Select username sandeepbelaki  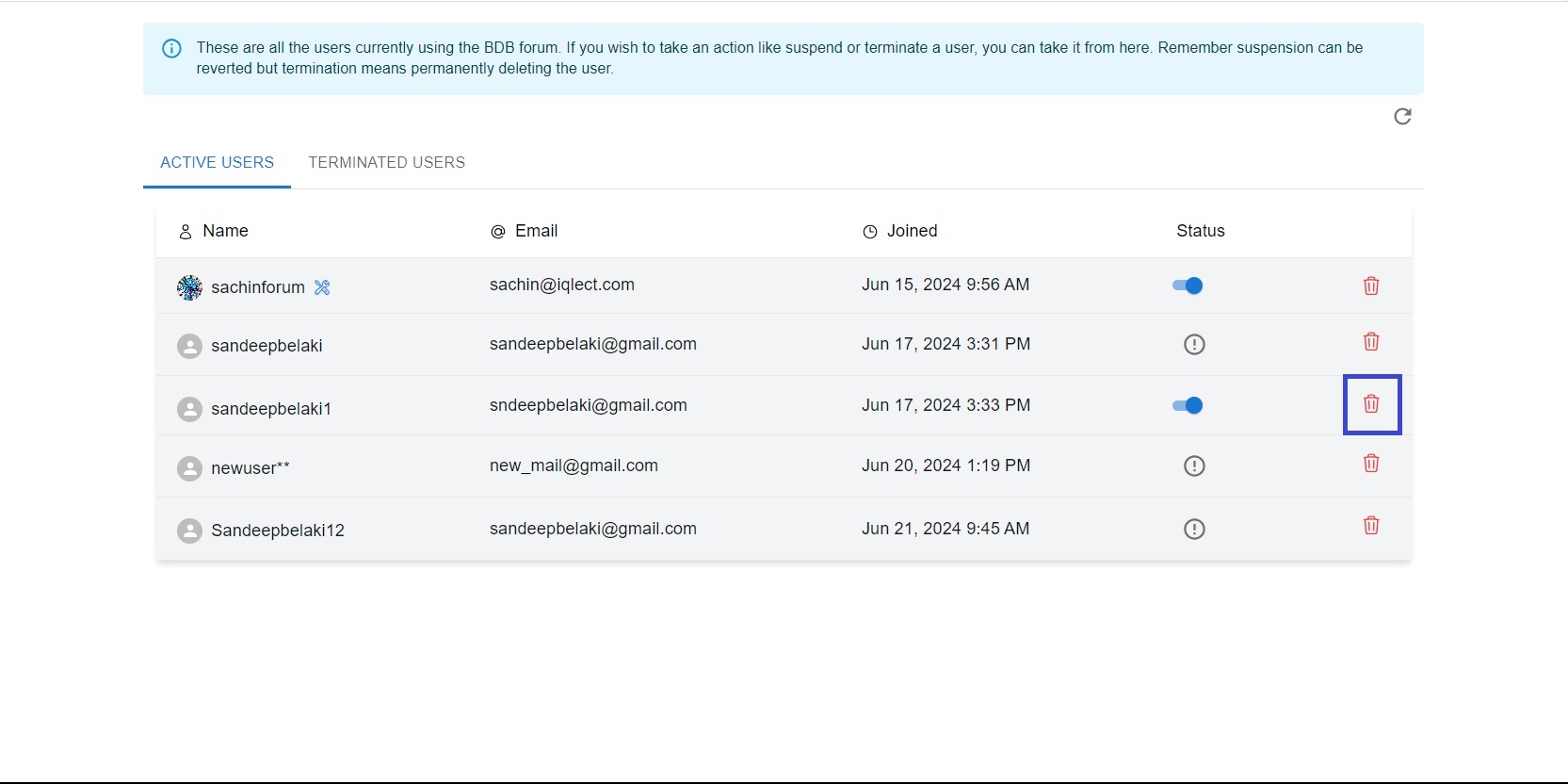click(267, 346)
